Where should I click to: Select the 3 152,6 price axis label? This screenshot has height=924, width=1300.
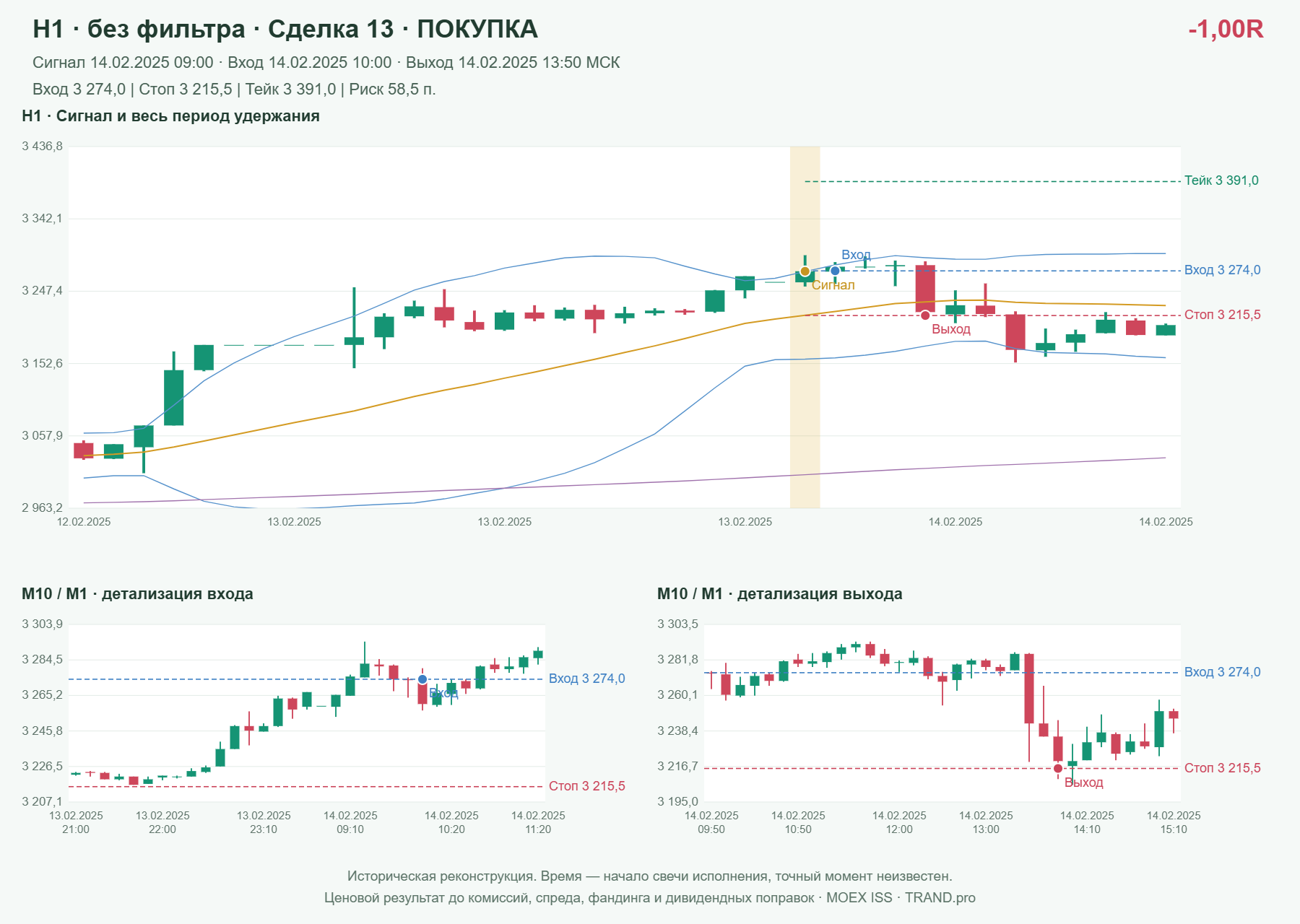[x=43, y=363]
